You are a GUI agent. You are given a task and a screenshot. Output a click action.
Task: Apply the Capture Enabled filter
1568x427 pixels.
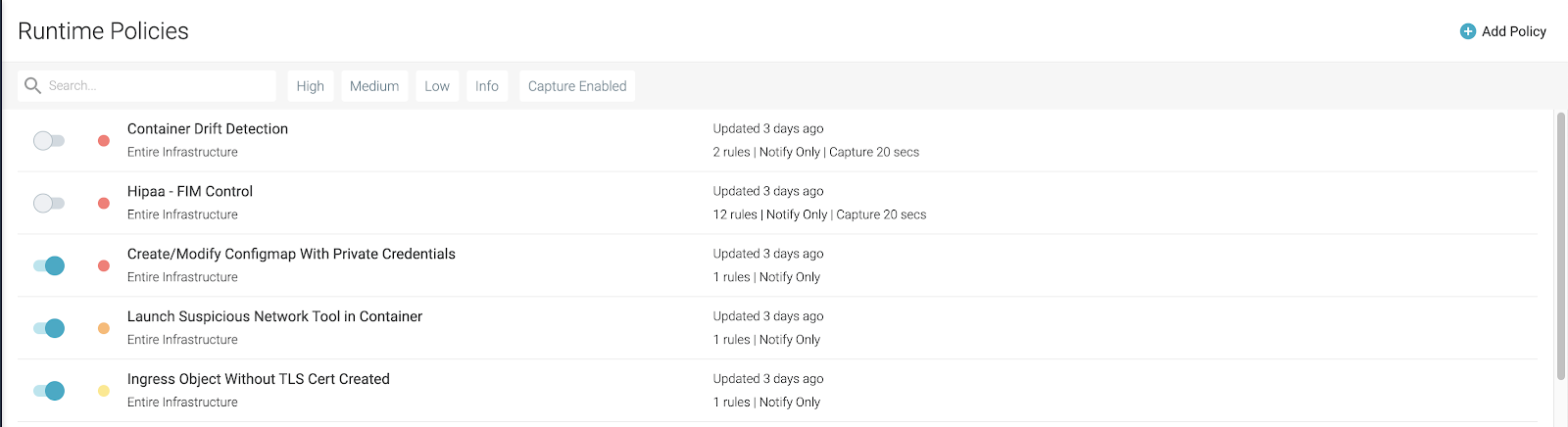tap(577, 86)
